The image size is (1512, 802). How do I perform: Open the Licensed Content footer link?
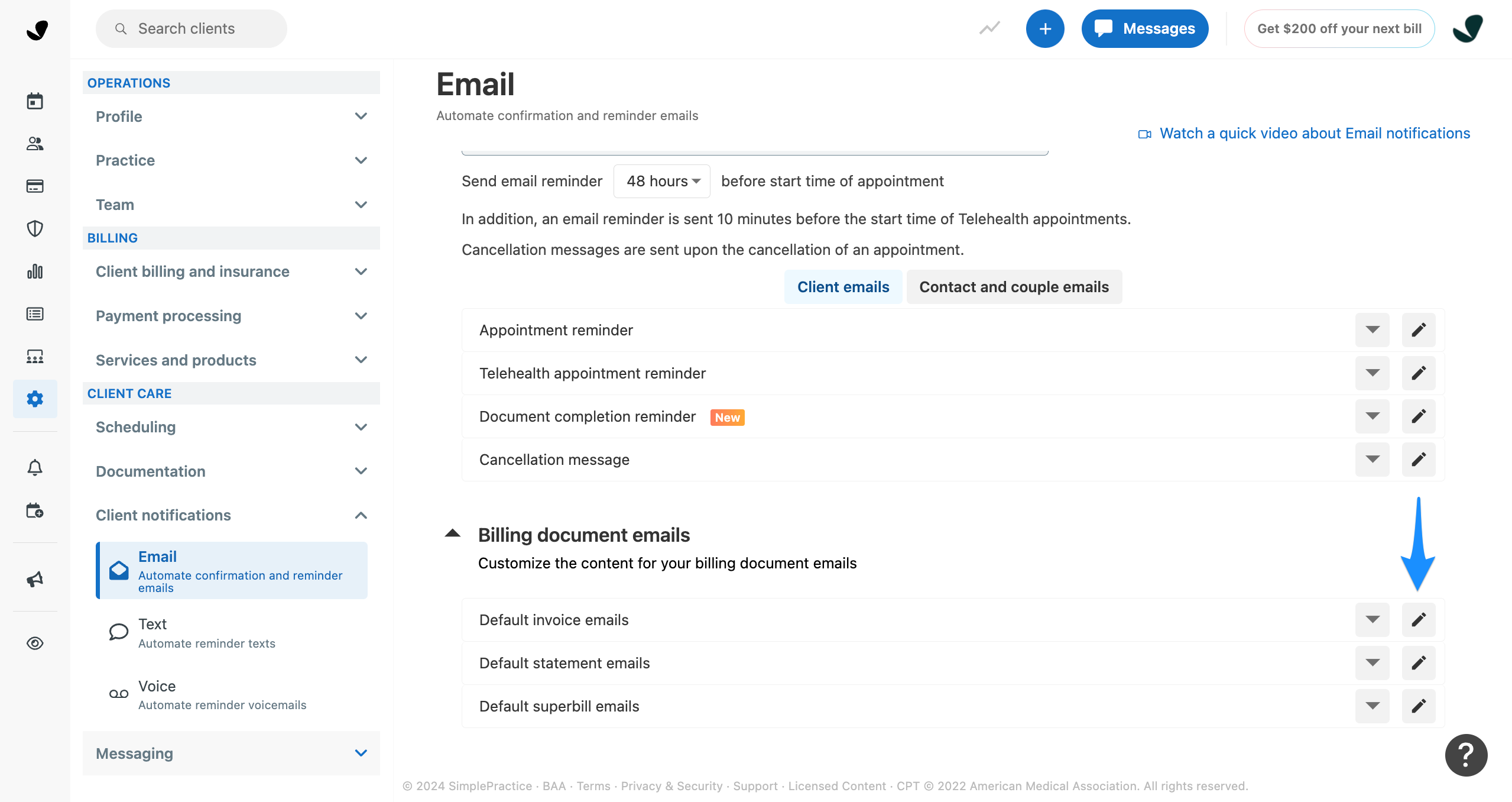coord(837,786)
